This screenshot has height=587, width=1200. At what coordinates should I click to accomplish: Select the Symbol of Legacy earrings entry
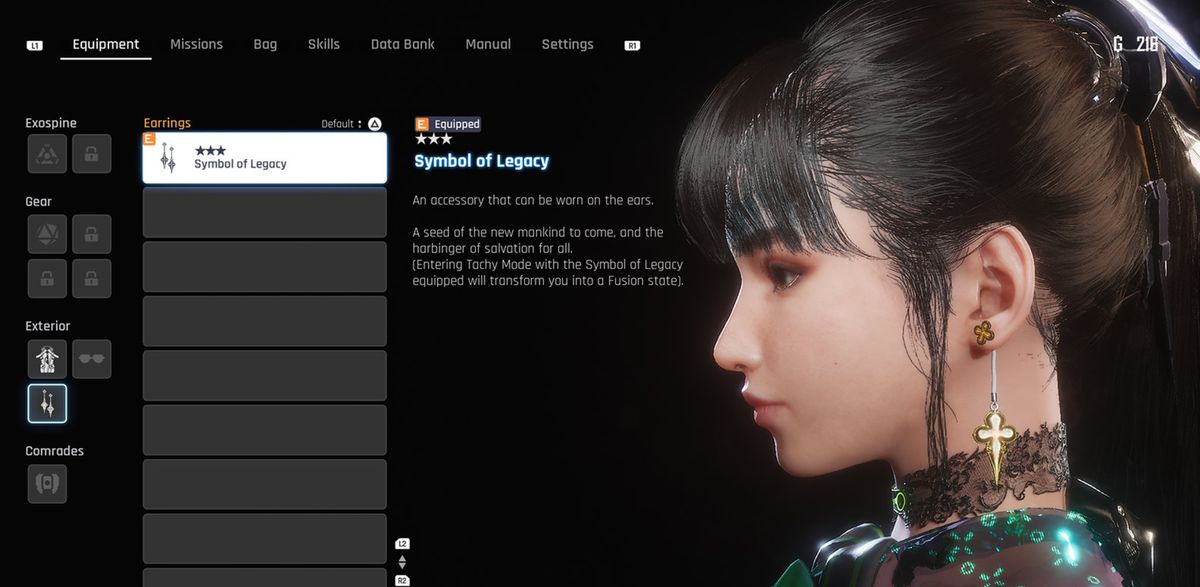(x=265, y=158)
